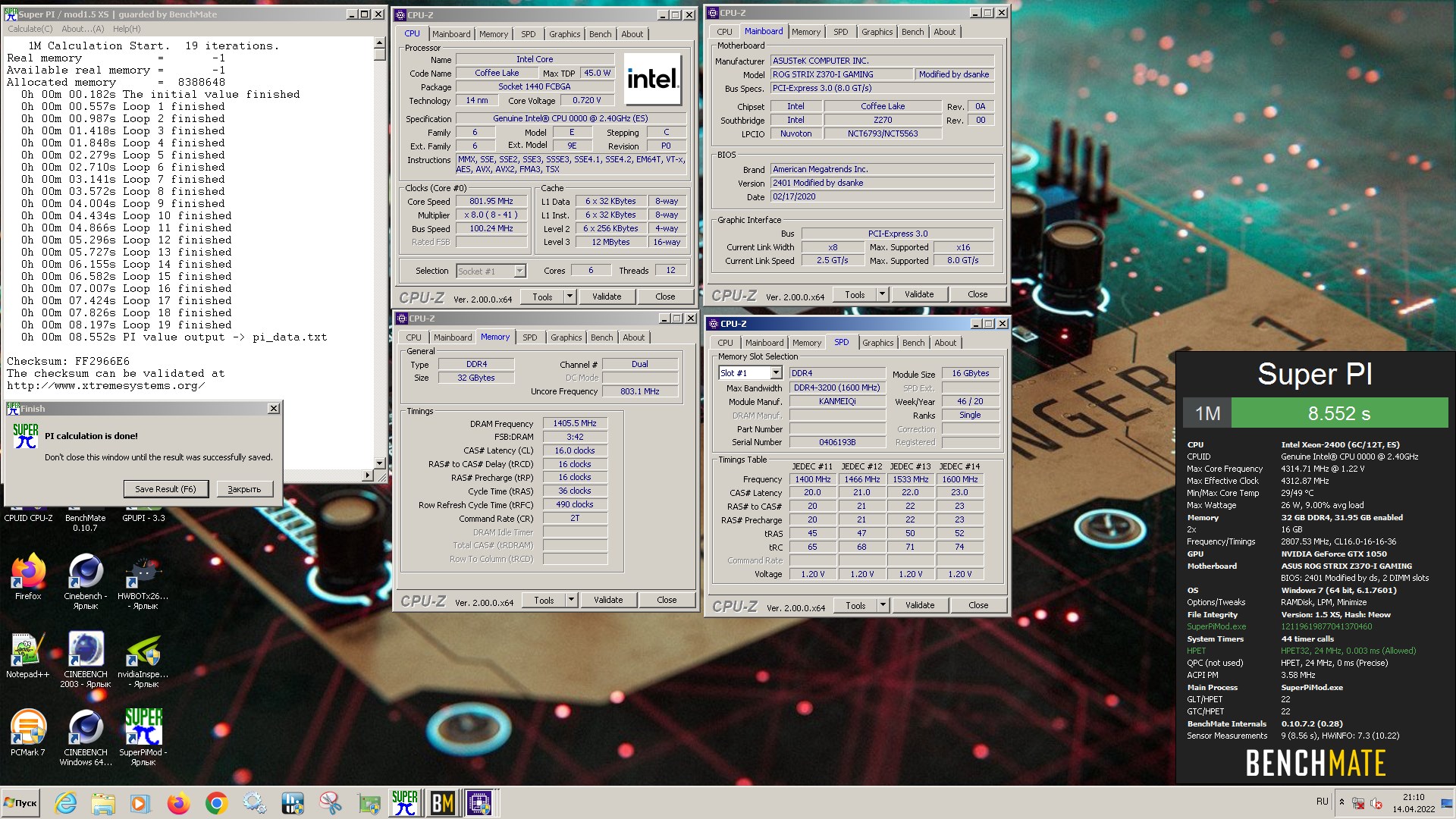Show hidden system tray icons arrow

[x=1341, y=802]
